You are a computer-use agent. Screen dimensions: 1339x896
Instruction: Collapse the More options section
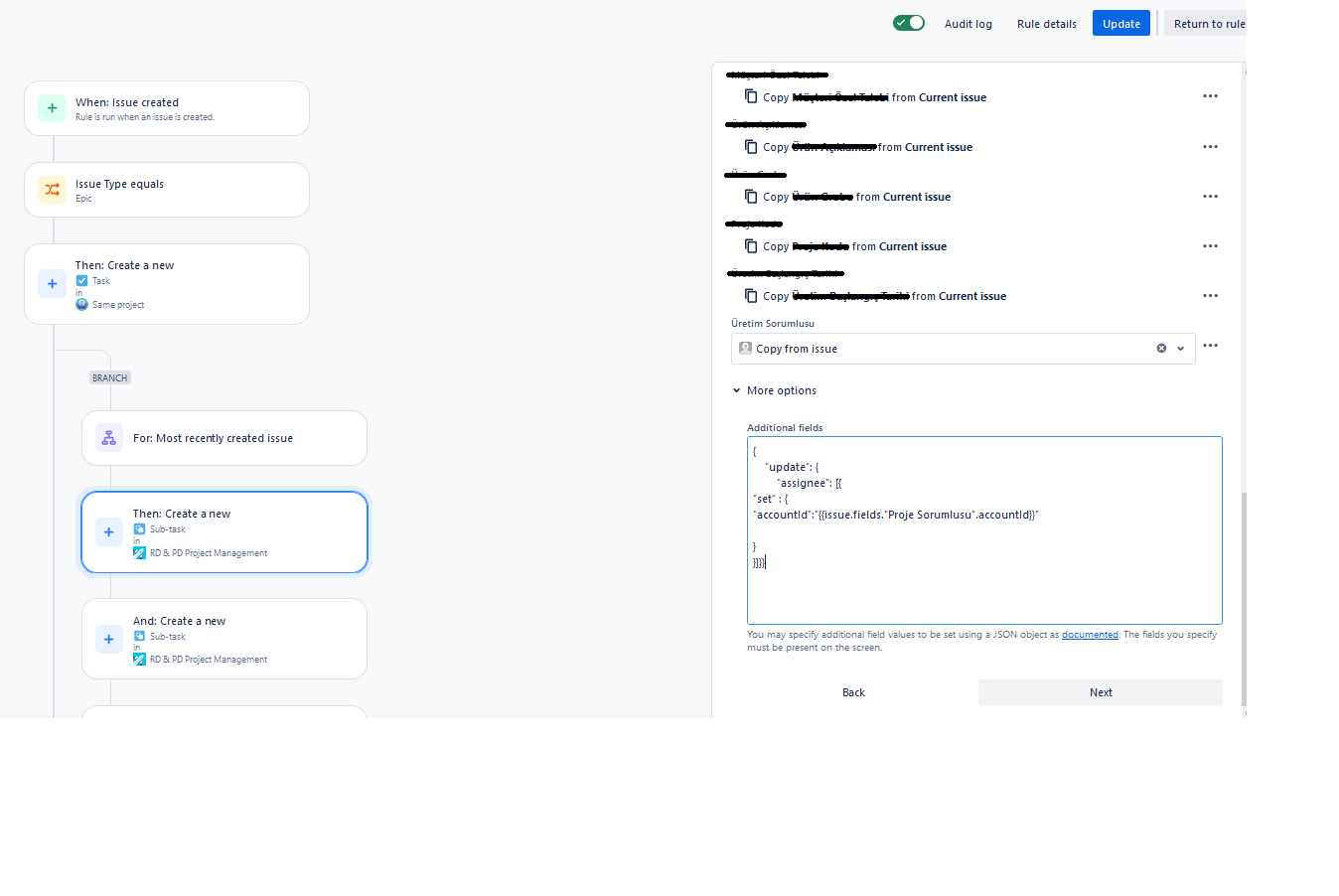pos(774,390)
